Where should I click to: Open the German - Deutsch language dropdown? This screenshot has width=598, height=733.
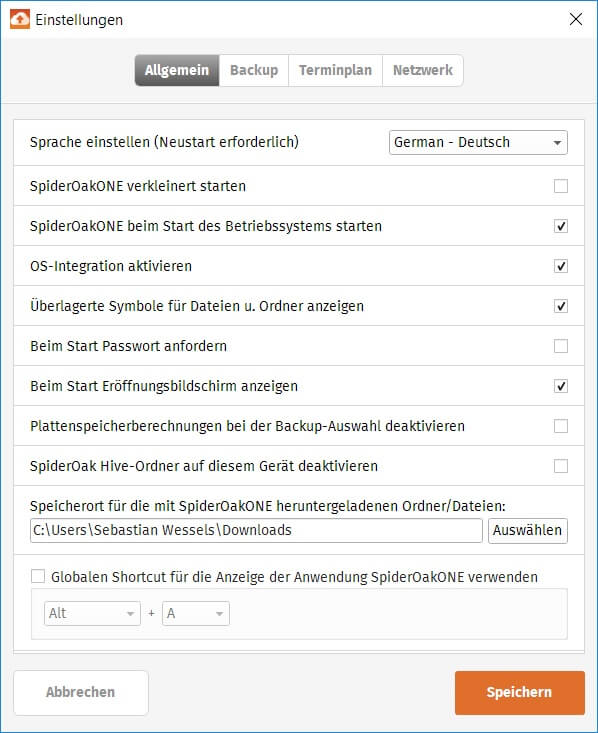point(478,142)
